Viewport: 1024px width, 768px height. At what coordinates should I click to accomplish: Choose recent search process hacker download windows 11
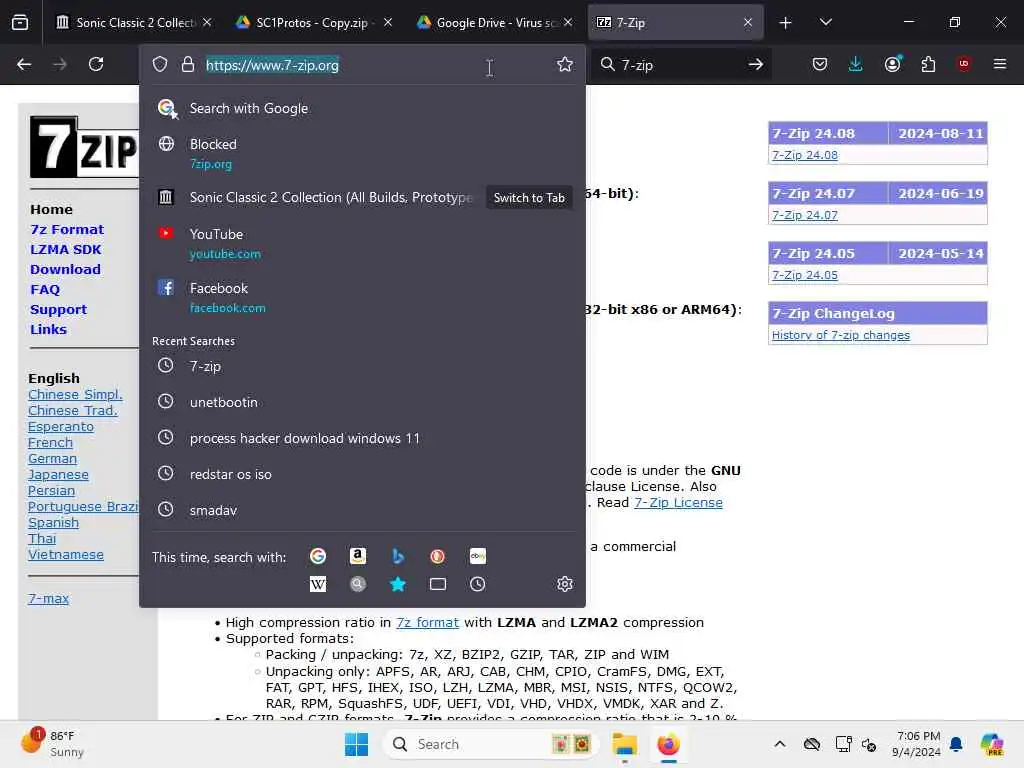click(362, 438)
